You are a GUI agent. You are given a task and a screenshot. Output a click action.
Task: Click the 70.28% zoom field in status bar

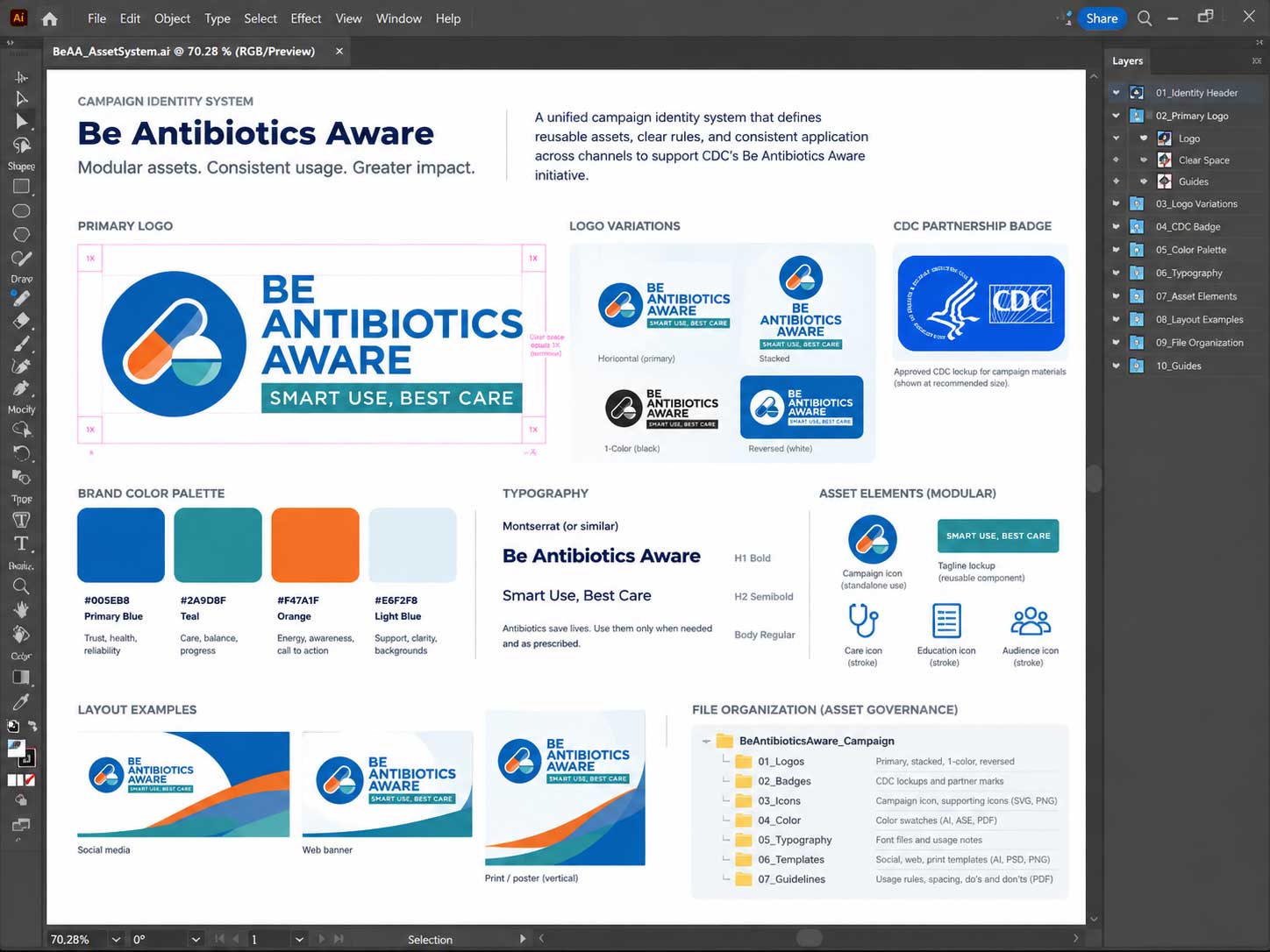point(77,940)
